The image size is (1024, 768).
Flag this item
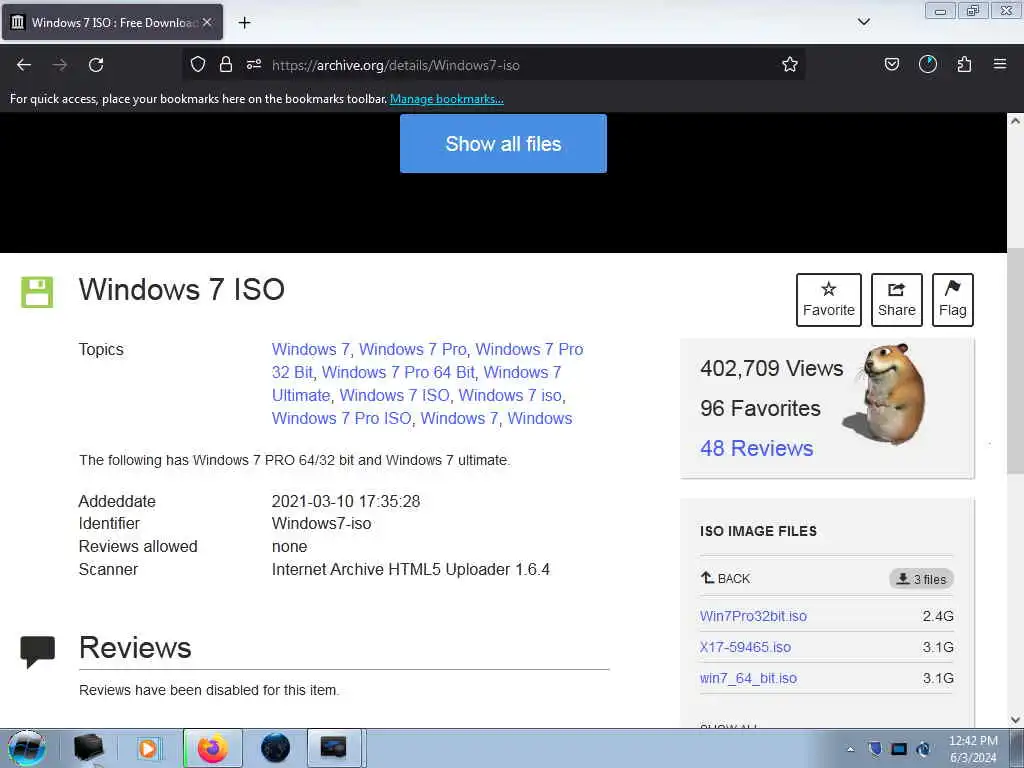pos(953,300)
